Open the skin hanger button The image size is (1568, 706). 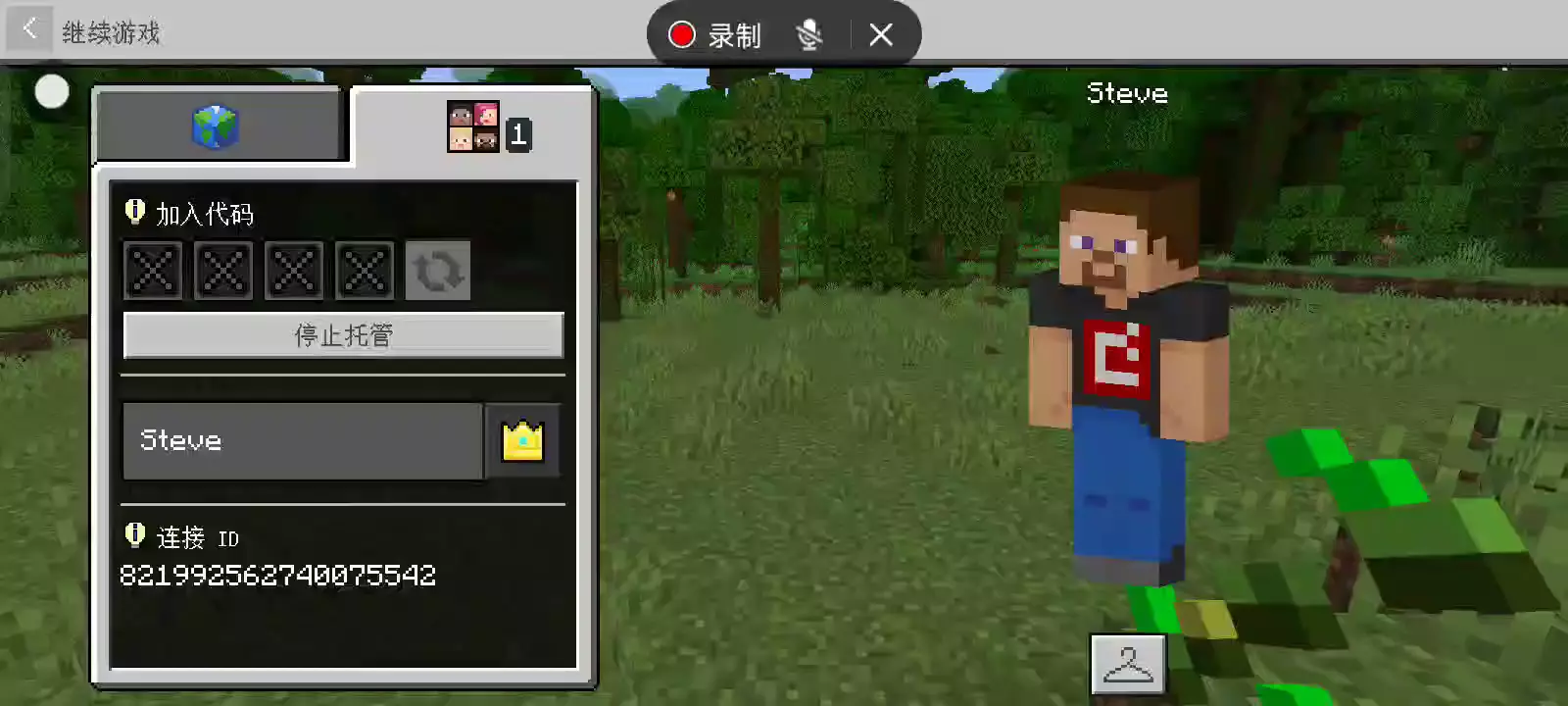(1128, 664)
